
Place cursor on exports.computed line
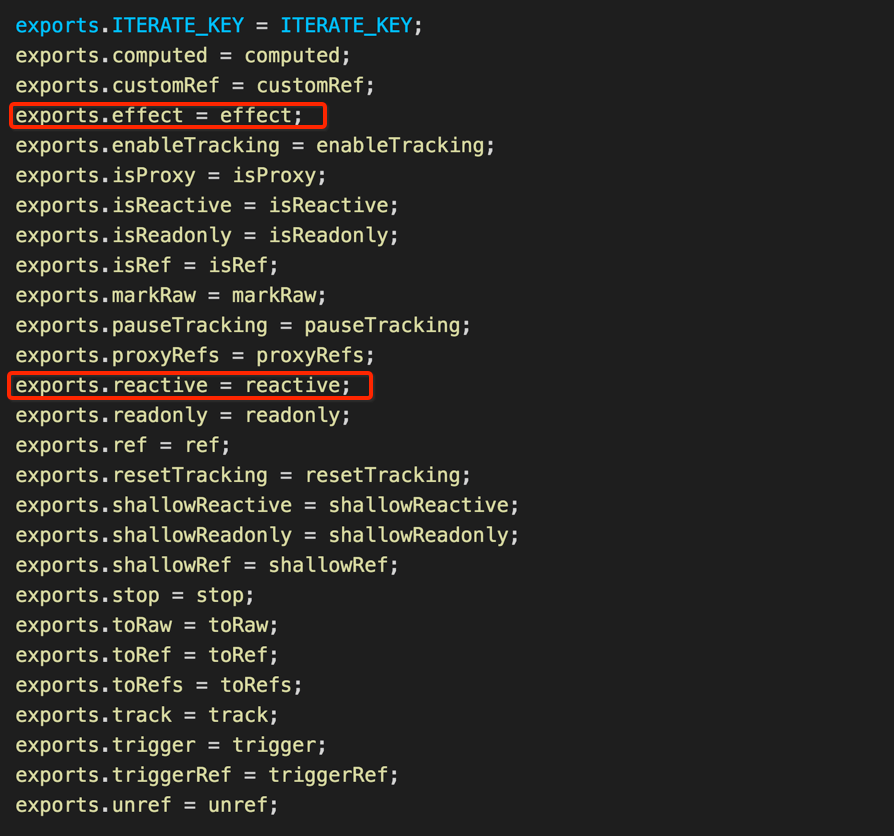(x=183, y=56)
